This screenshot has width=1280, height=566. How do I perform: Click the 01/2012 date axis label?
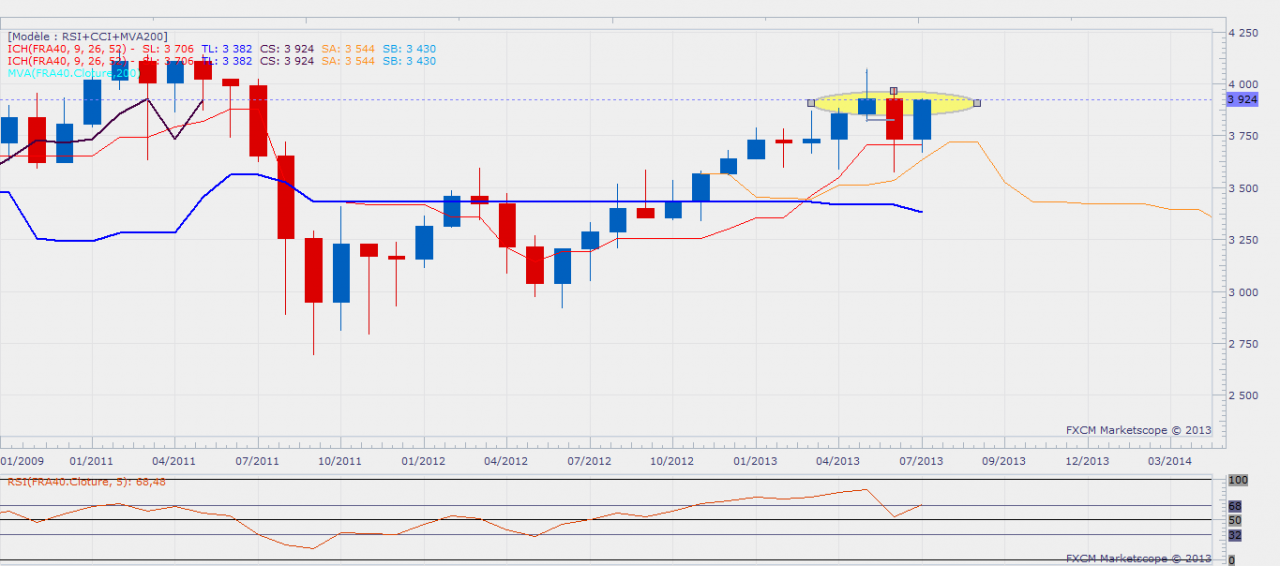pos(423,460)
